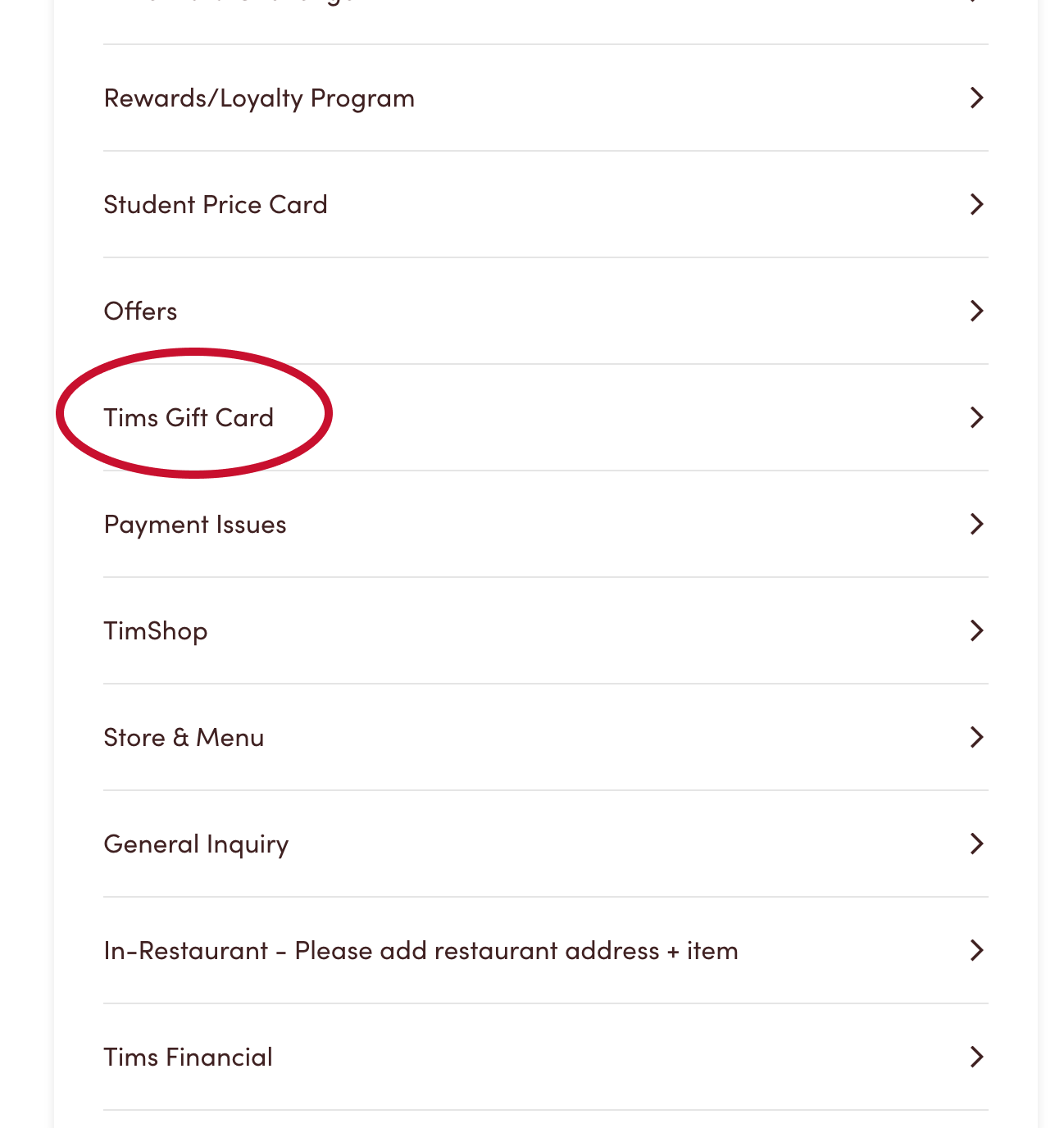This screenshot has height=1128, width=1064.
Task: Go to General Inquiry
Action: [196, 844]
